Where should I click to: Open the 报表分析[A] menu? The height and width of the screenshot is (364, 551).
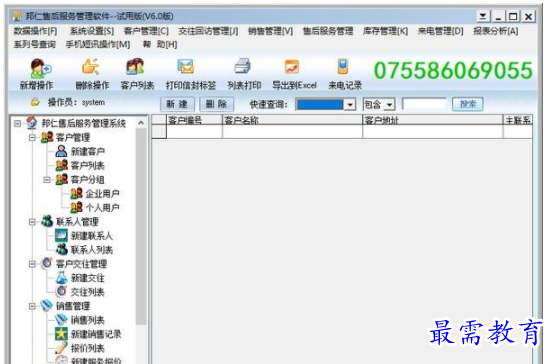[495, 31]
